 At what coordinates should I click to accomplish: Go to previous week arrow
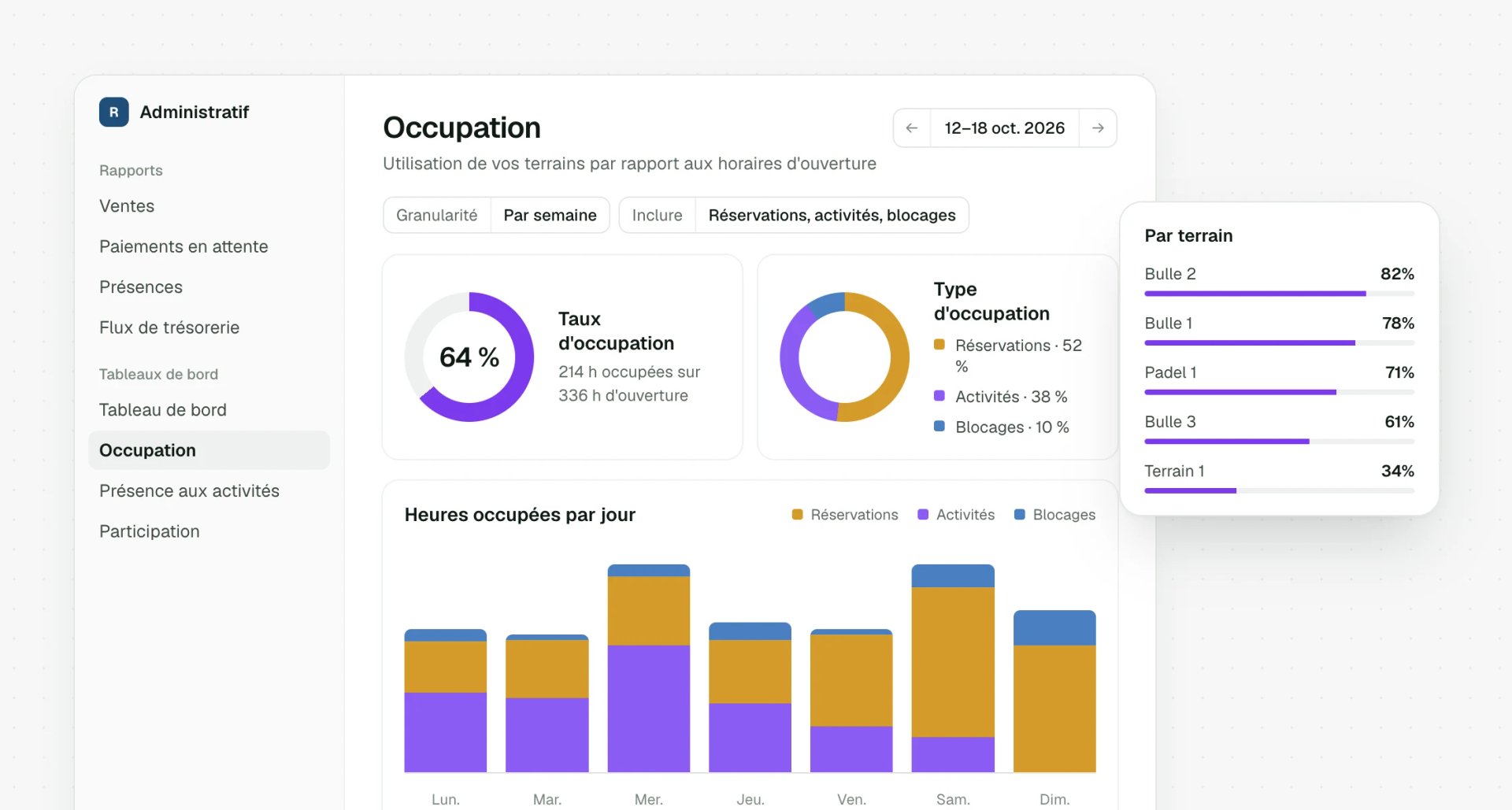pyautogui.click(x=912, y=128)
